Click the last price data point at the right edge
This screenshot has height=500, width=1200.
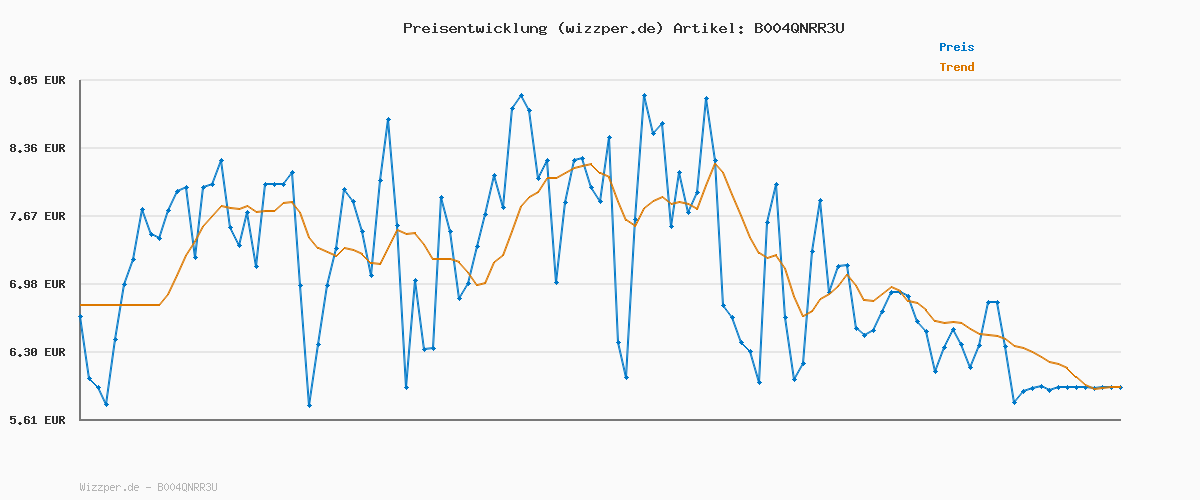point(1120,387)
